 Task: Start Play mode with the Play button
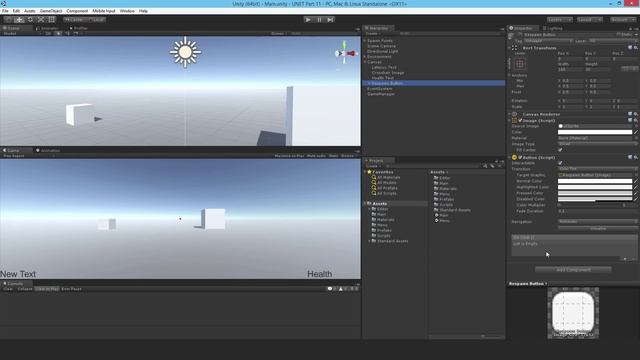[x=309, y=20]
